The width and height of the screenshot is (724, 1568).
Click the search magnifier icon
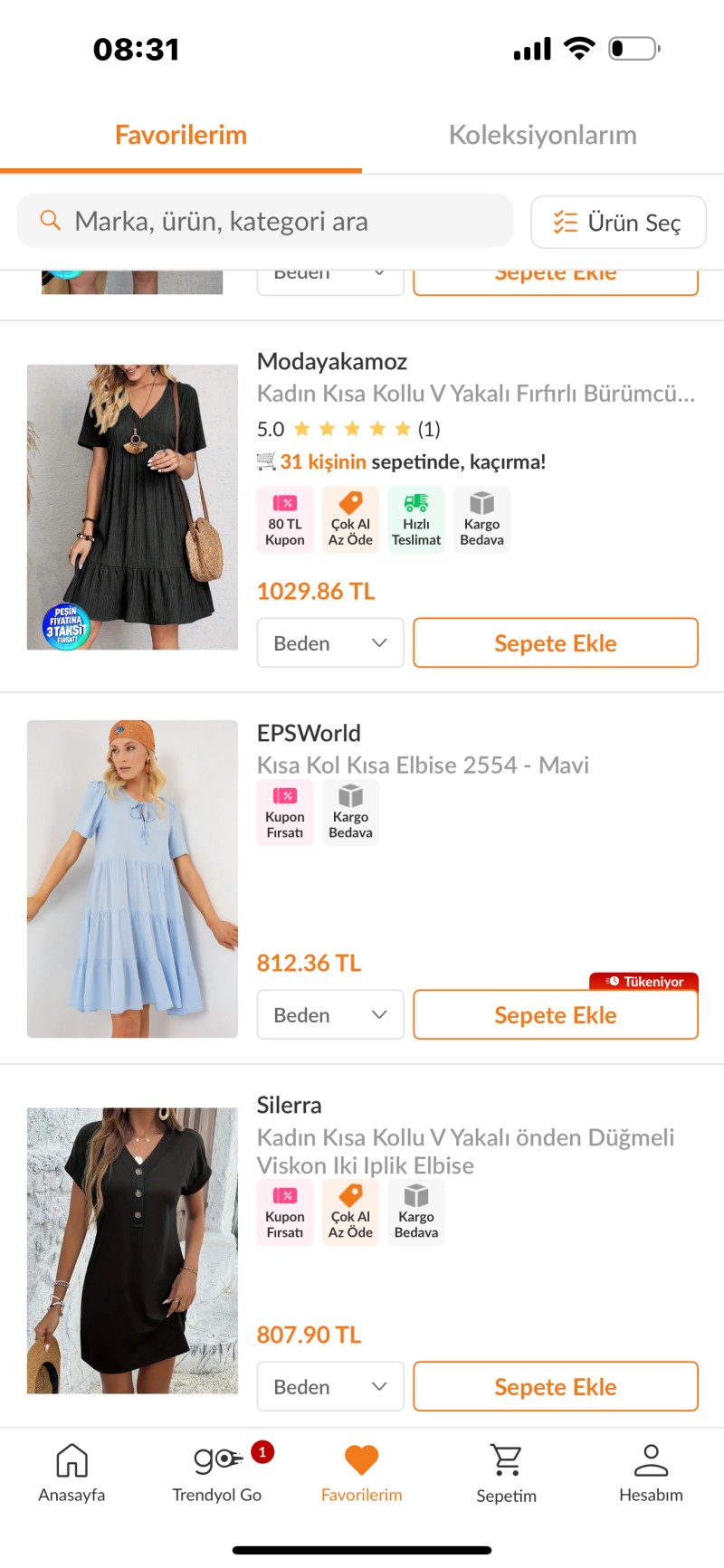(51, 220)
